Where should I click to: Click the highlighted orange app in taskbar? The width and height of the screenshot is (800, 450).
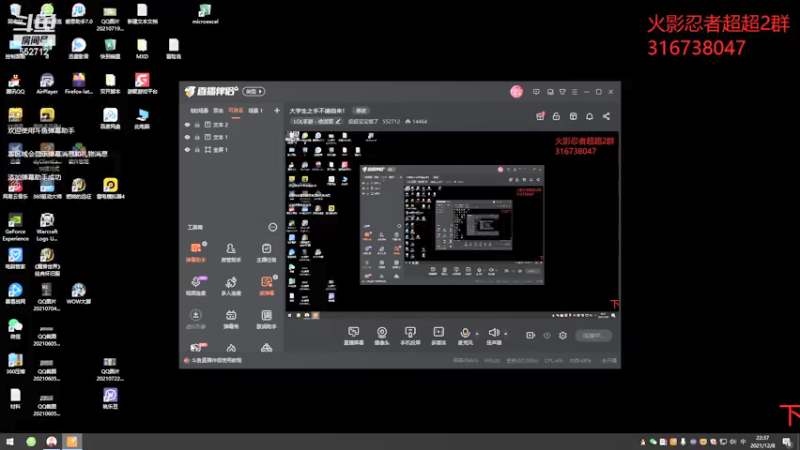tap(72, 442)
